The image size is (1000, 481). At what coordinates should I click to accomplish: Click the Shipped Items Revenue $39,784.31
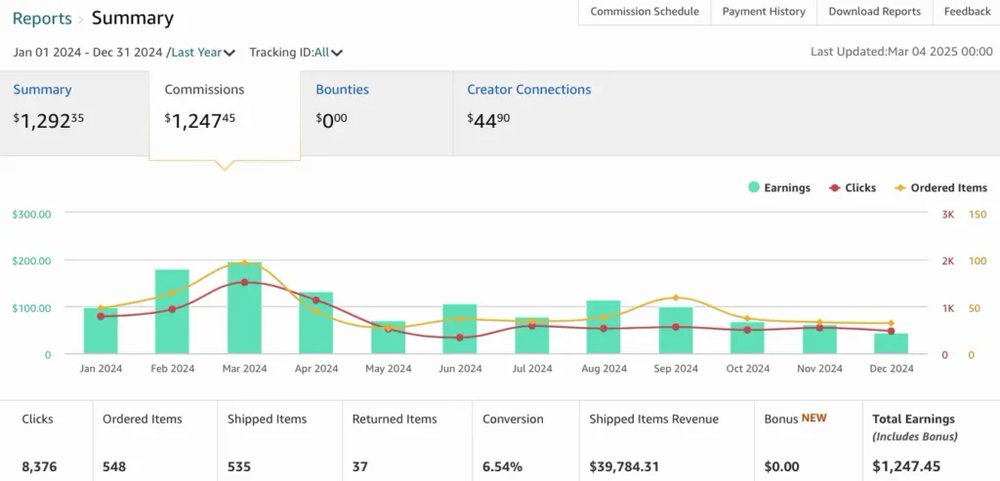pyautogui.click(x=624, y=467)
